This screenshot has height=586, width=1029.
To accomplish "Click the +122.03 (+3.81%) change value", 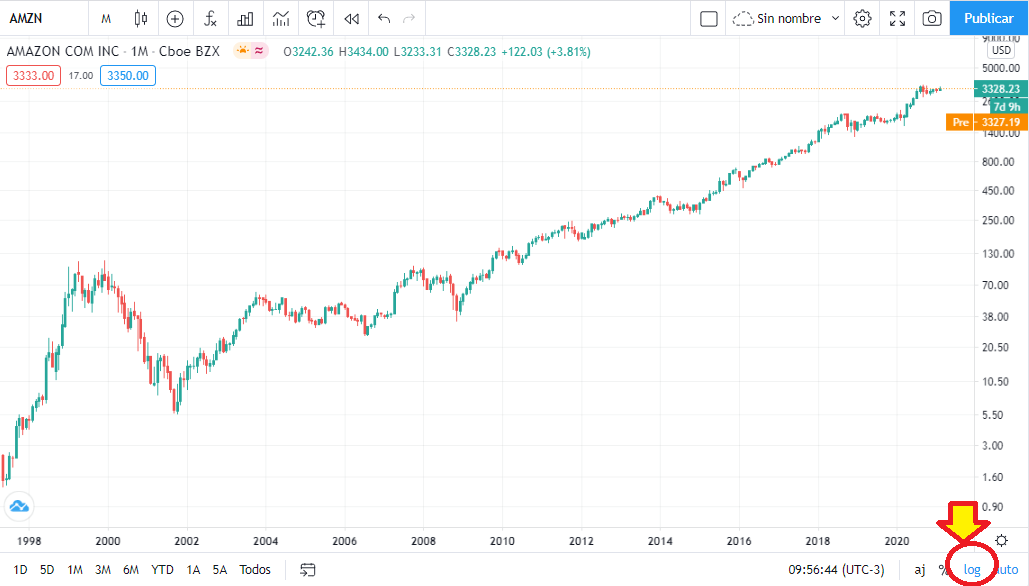I will pyautogui.click(x=546, y=52).
